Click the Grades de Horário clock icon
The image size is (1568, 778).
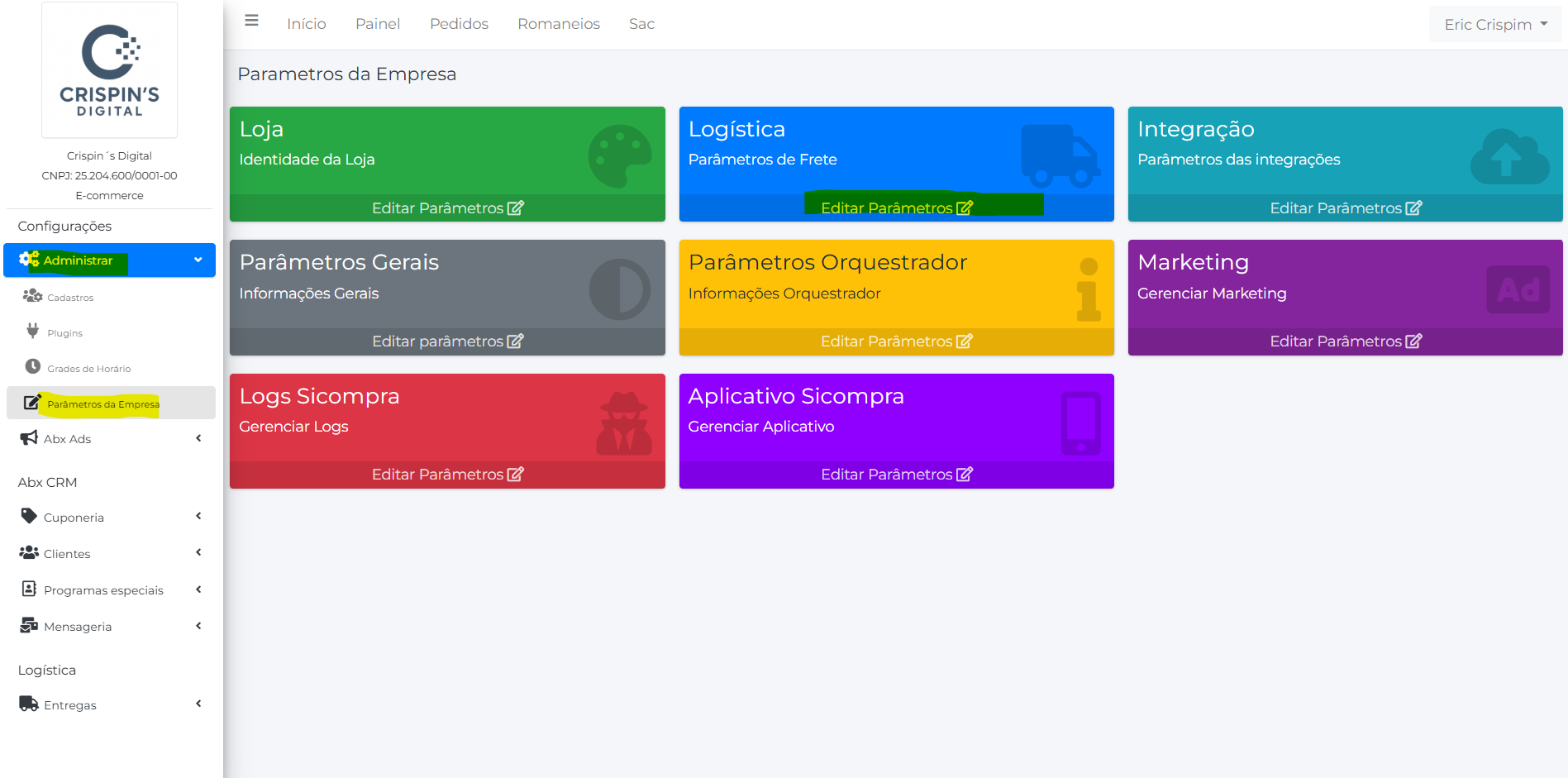point(32,366)
